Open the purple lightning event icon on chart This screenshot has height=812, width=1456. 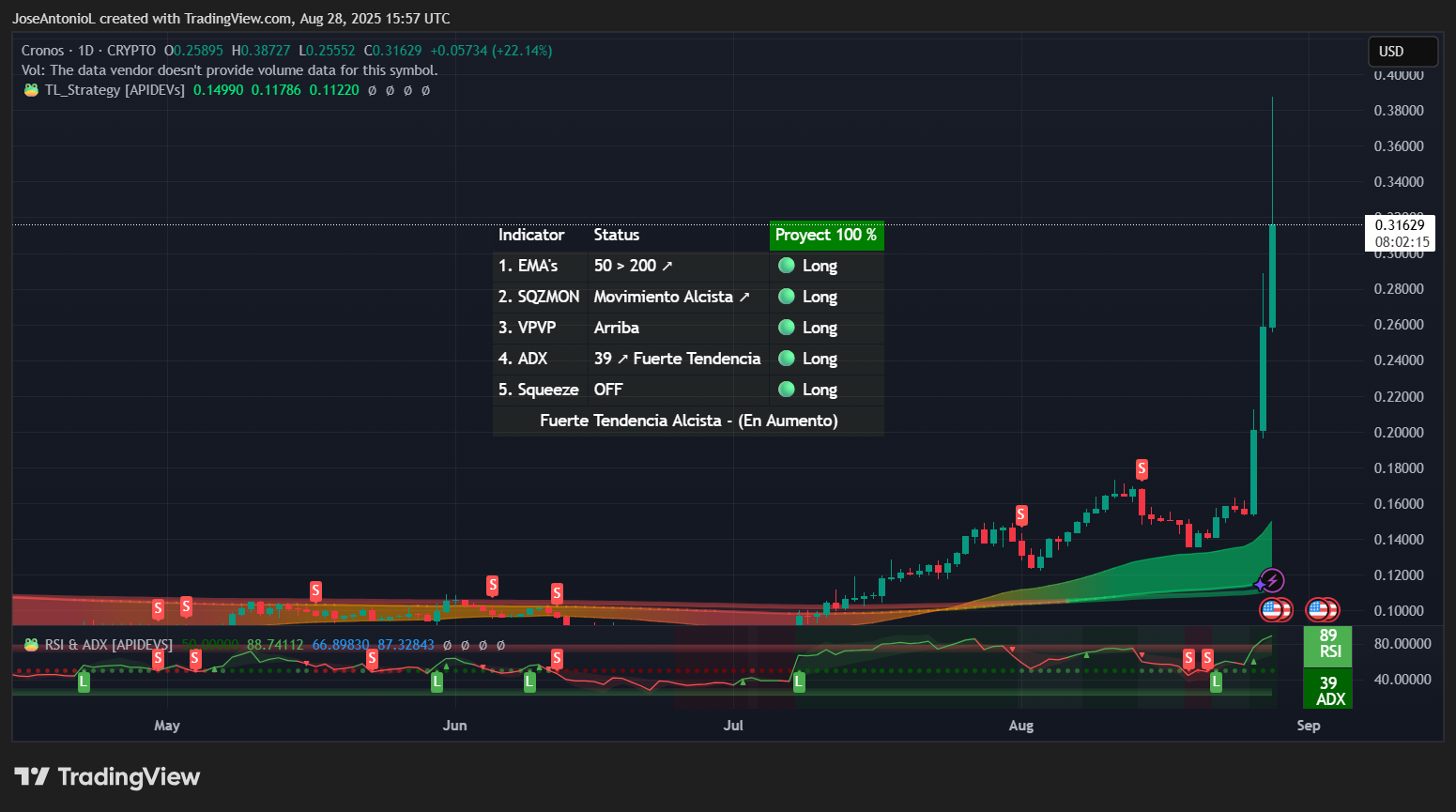pos(1271,580)
